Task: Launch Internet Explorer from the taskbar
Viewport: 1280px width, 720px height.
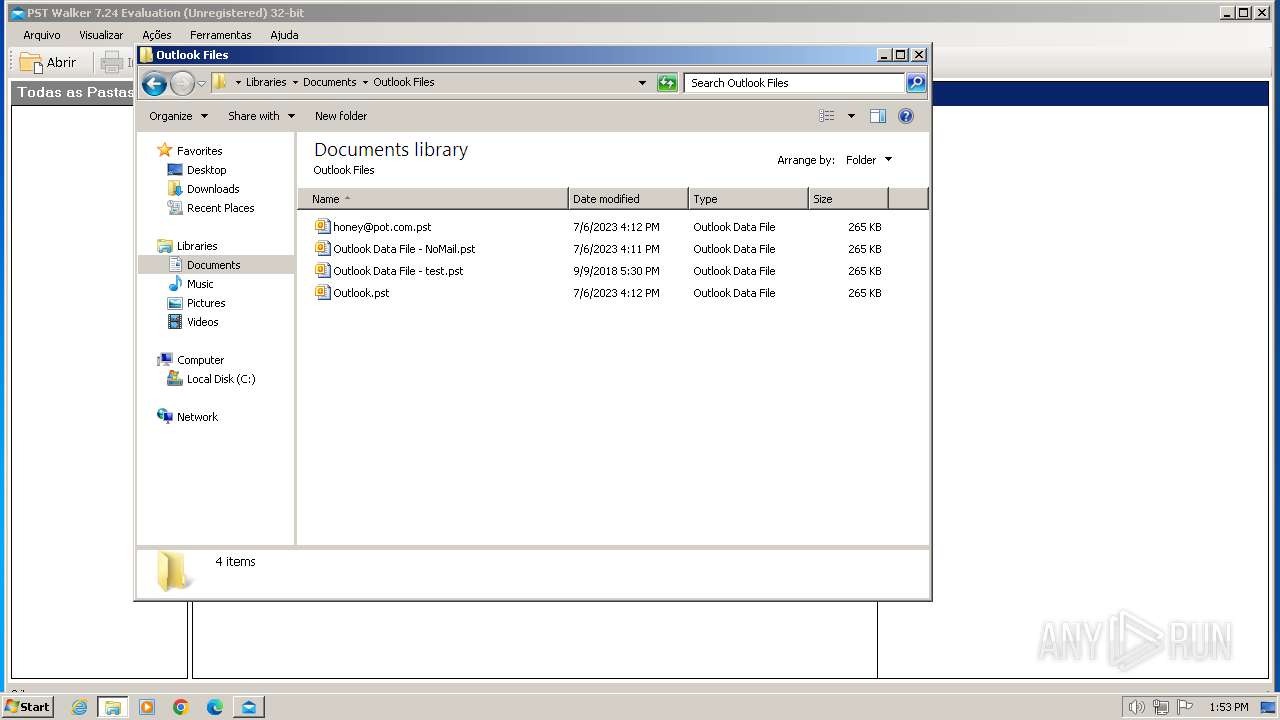Action: pyautogui.click(x=79, y=707)
